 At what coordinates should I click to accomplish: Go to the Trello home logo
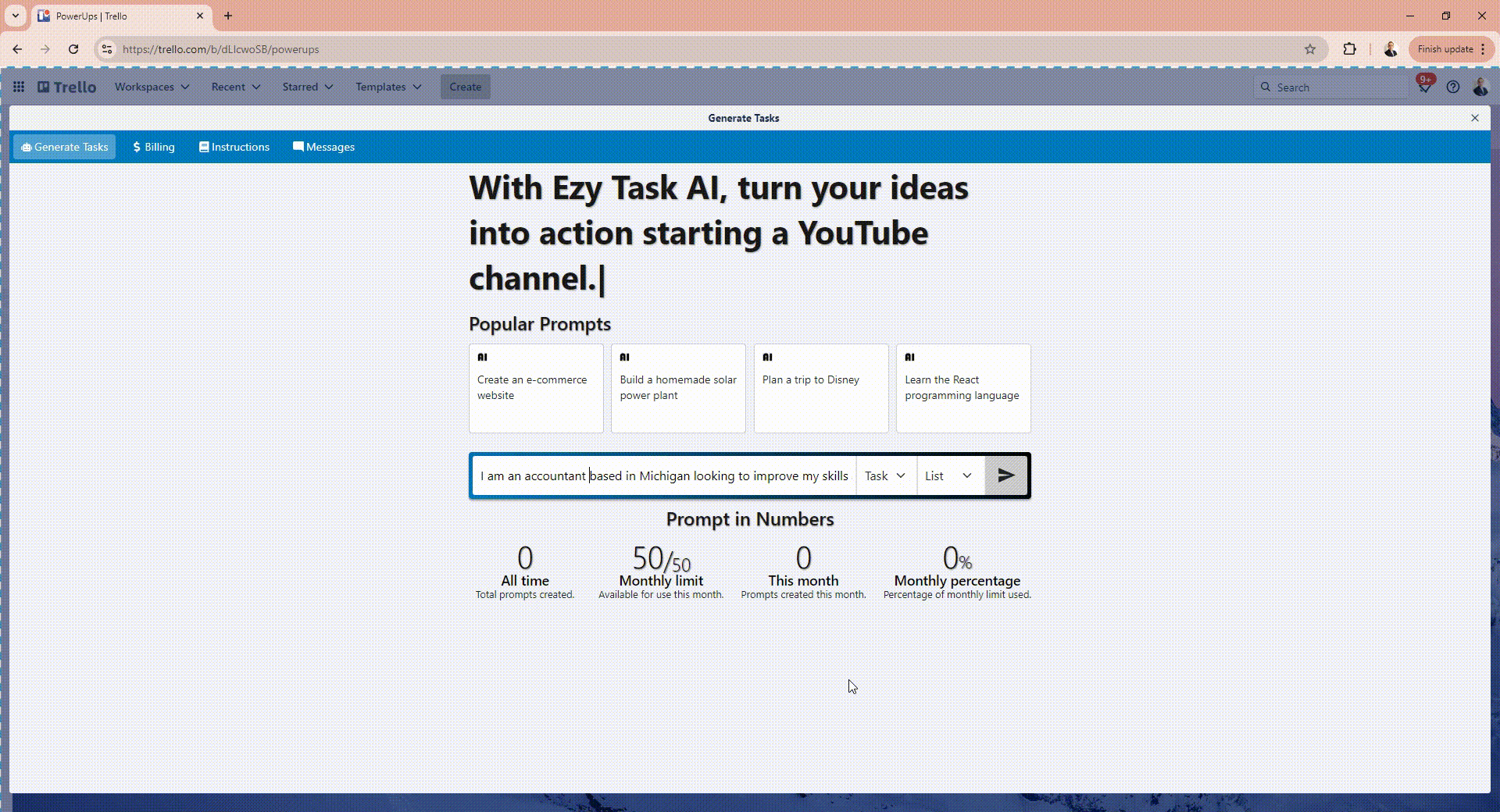click(67, 87)
